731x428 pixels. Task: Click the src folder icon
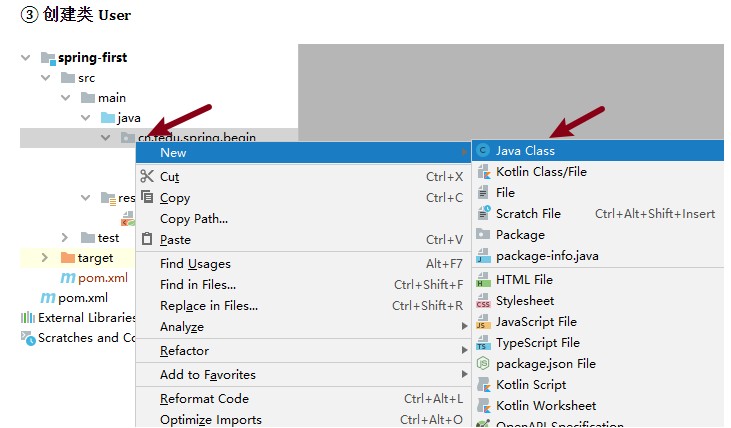[x=68, y=77]
